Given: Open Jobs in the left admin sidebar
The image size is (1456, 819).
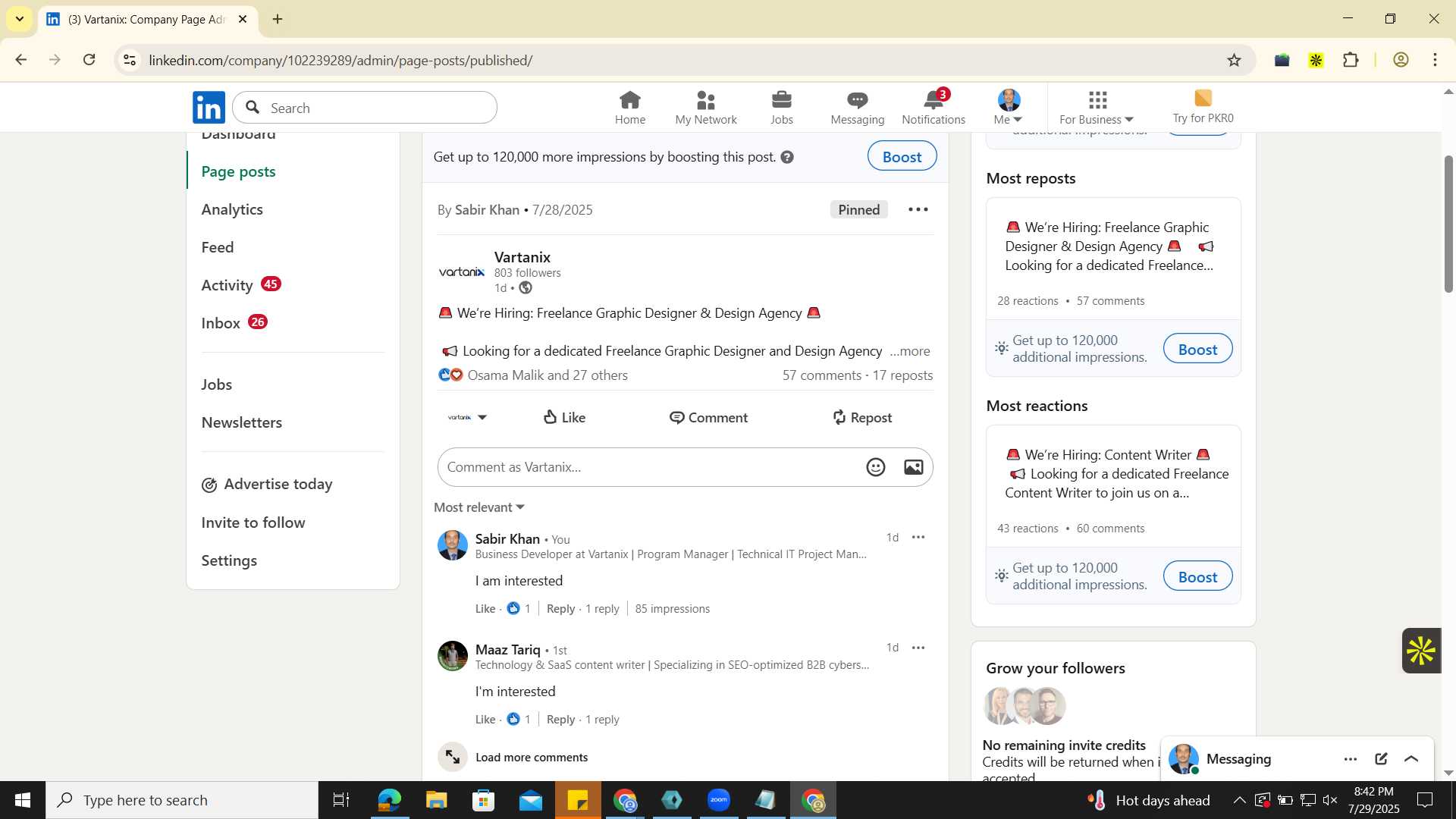Looking at the screenshot, I should [x=217, y=384].
